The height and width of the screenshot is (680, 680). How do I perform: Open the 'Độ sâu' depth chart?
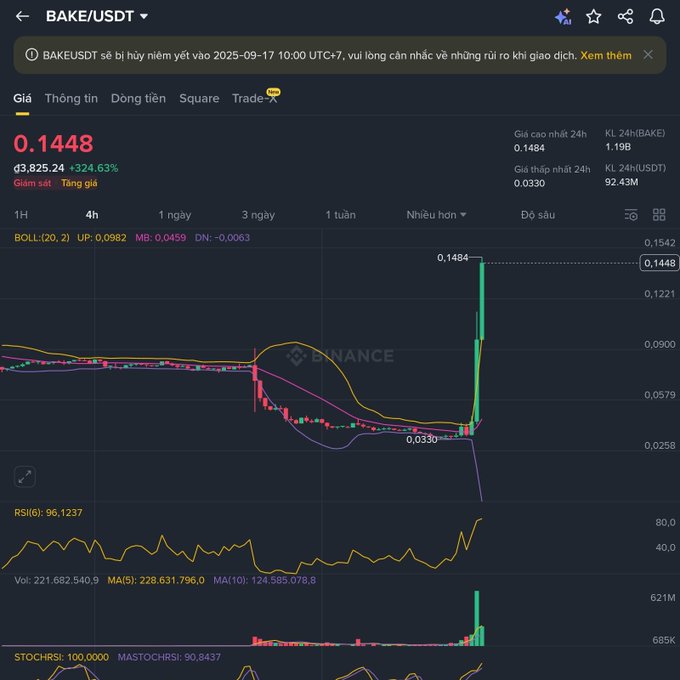[538, 215]
